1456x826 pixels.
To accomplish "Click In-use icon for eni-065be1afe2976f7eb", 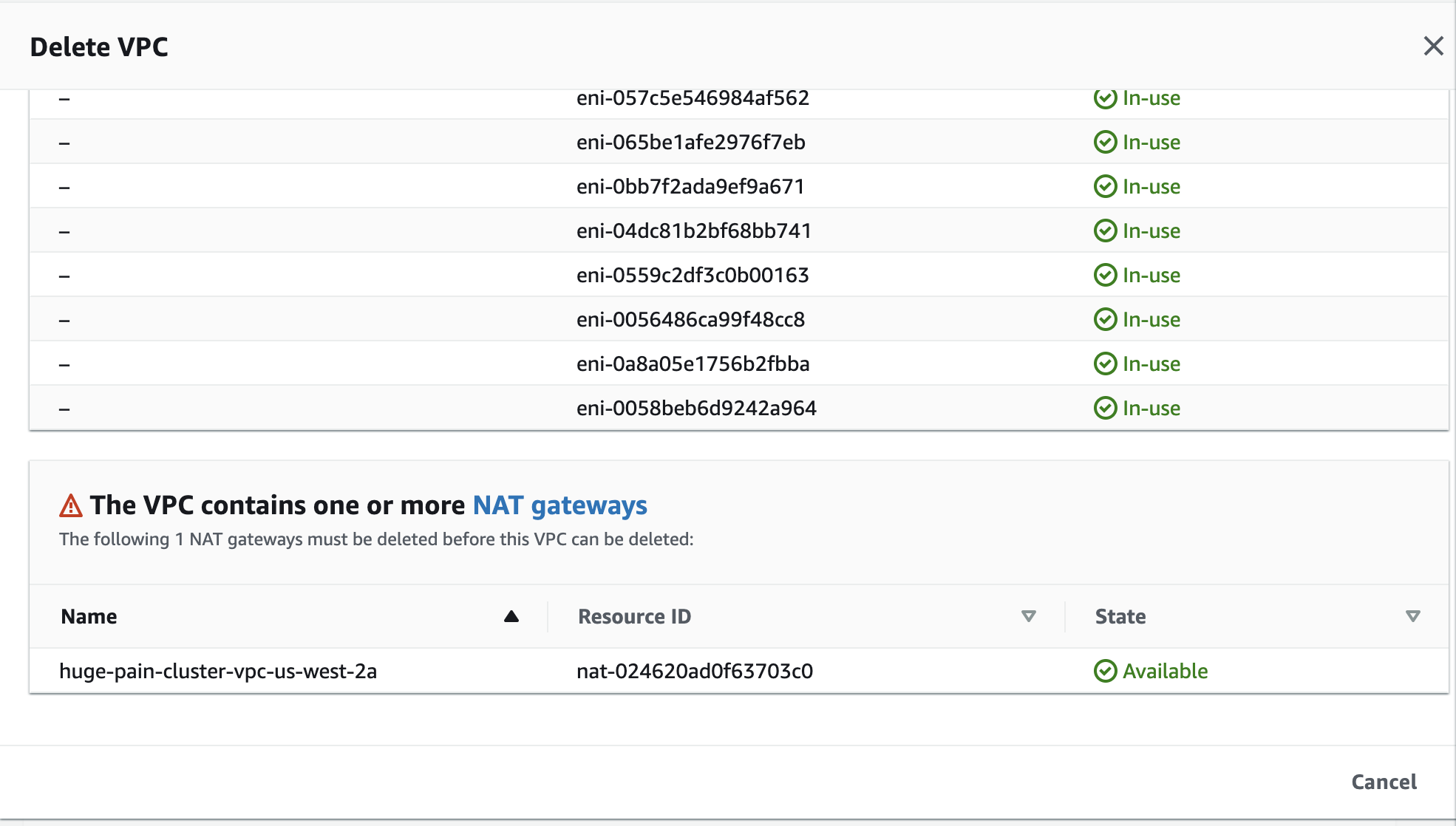I will pos(1105,142).
